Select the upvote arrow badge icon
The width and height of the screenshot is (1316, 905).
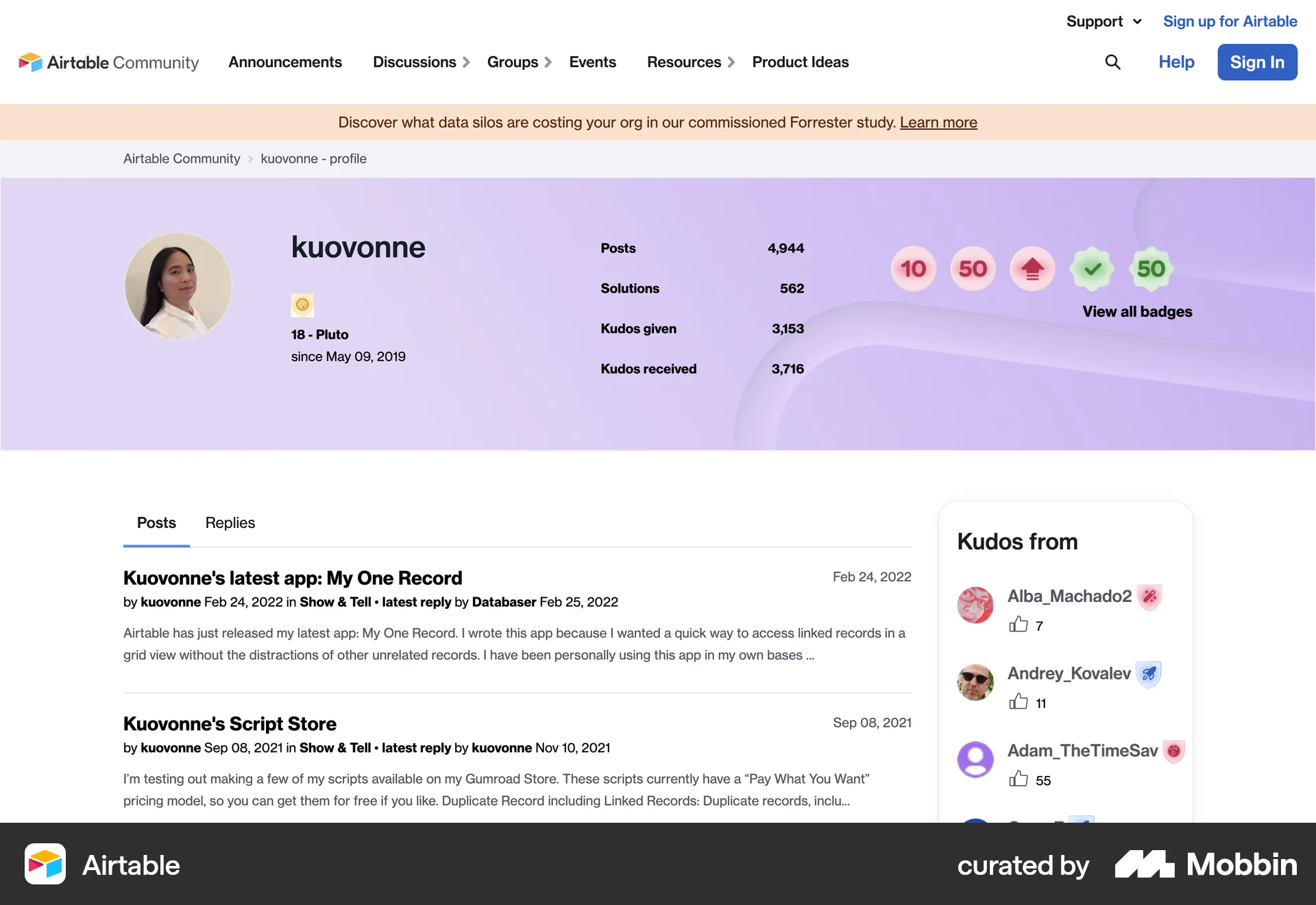(x=1032, y=269)
